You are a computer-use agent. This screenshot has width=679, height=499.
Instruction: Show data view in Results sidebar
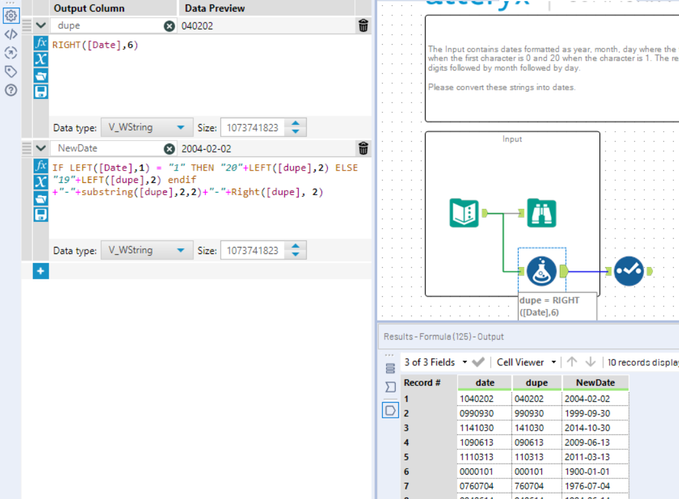390,410
